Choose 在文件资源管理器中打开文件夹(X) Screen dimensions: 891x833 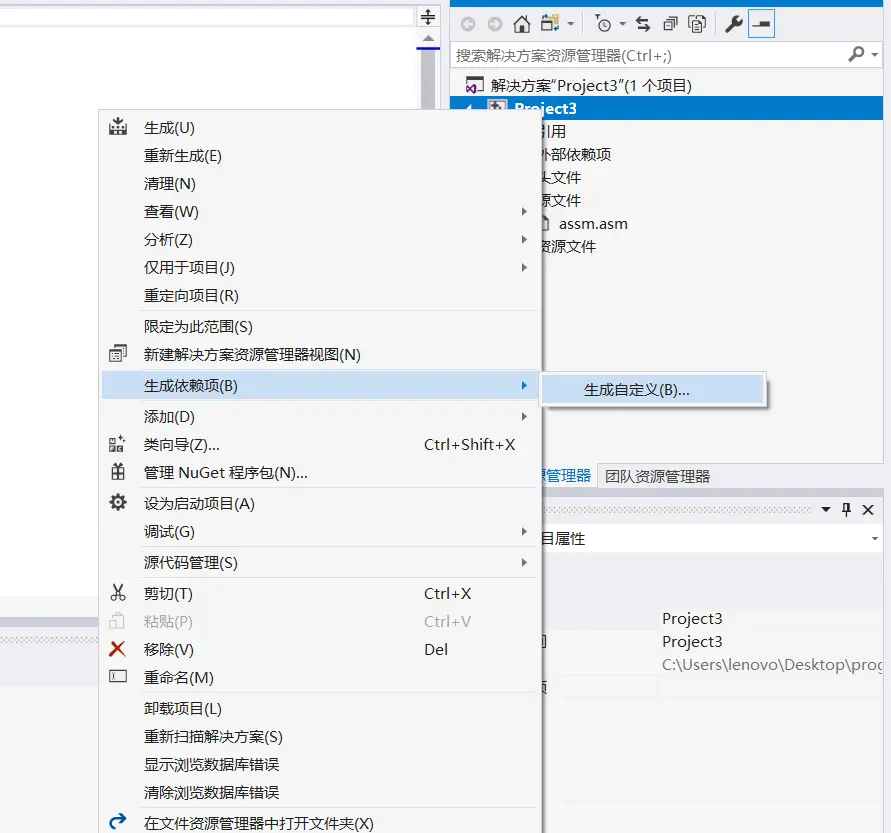coord(320,823)
